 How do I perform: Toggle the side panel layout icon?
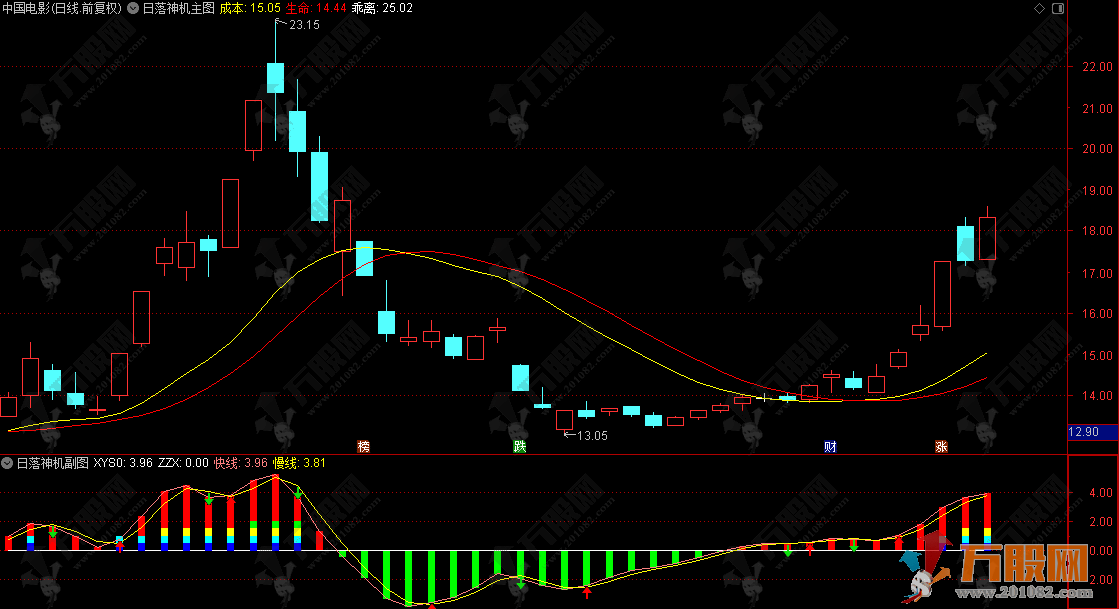1058,9
